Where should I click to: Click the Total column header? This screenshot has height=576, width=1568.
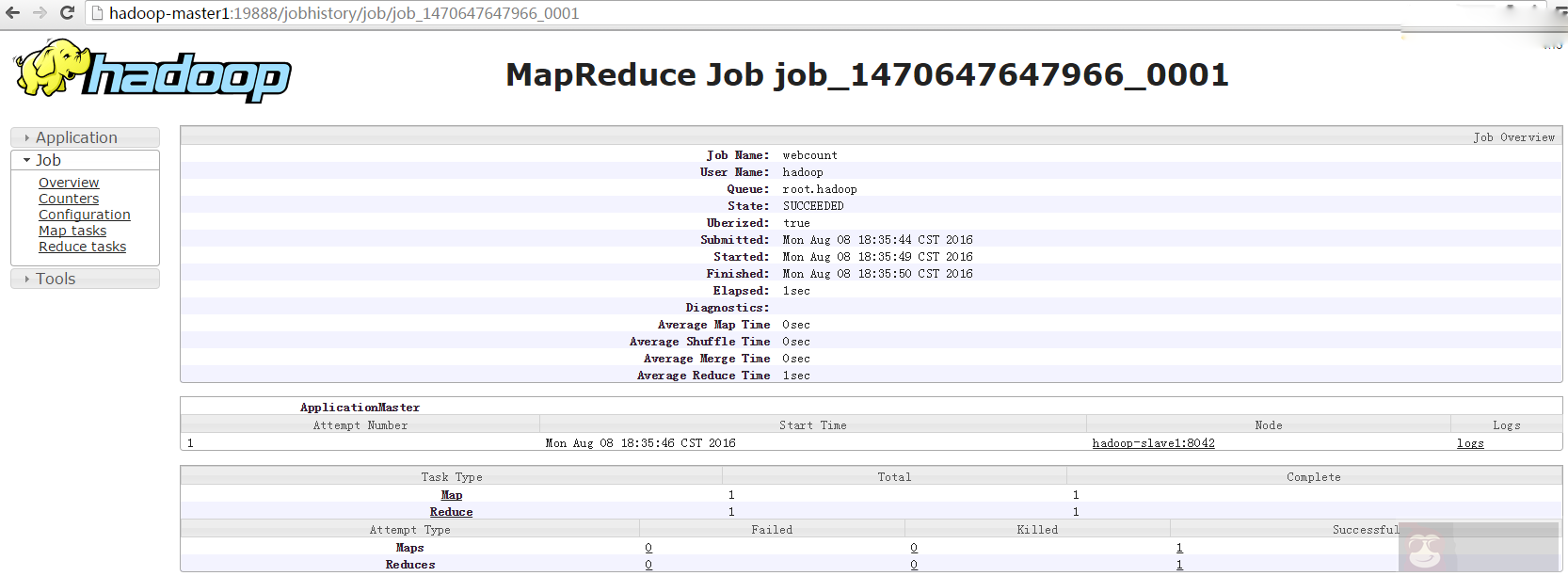pyautogui.click(x=894, y=477)
